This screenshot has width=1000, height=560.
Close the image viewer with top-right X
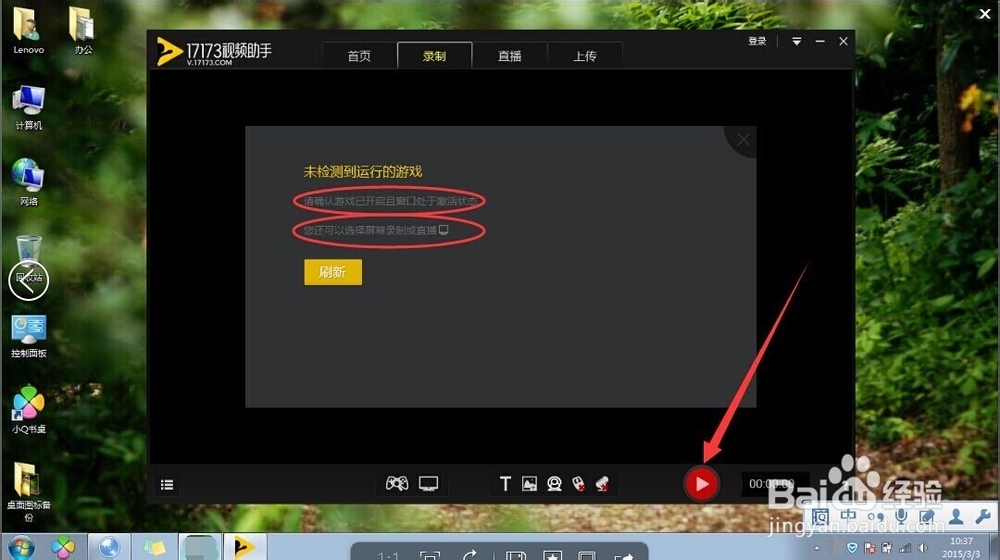[x=985, y=13]
